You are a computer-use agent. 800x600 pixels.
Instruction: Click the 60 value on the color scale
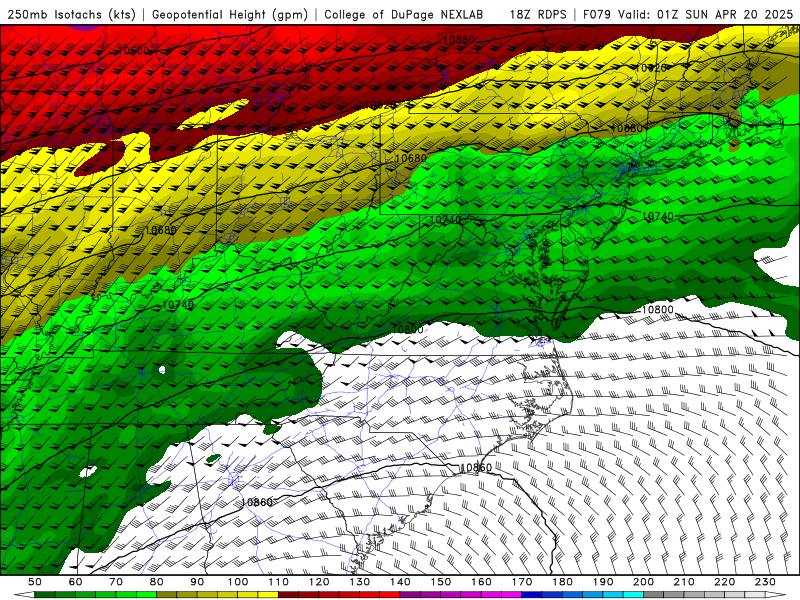pos(76,582)
